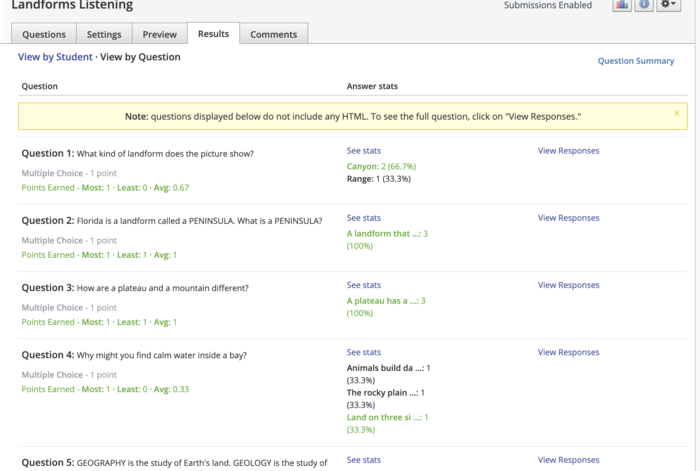View Responses for Question 2
Image resolution: width=700 pixels, height=471 pixels.
tap(568, 218)
